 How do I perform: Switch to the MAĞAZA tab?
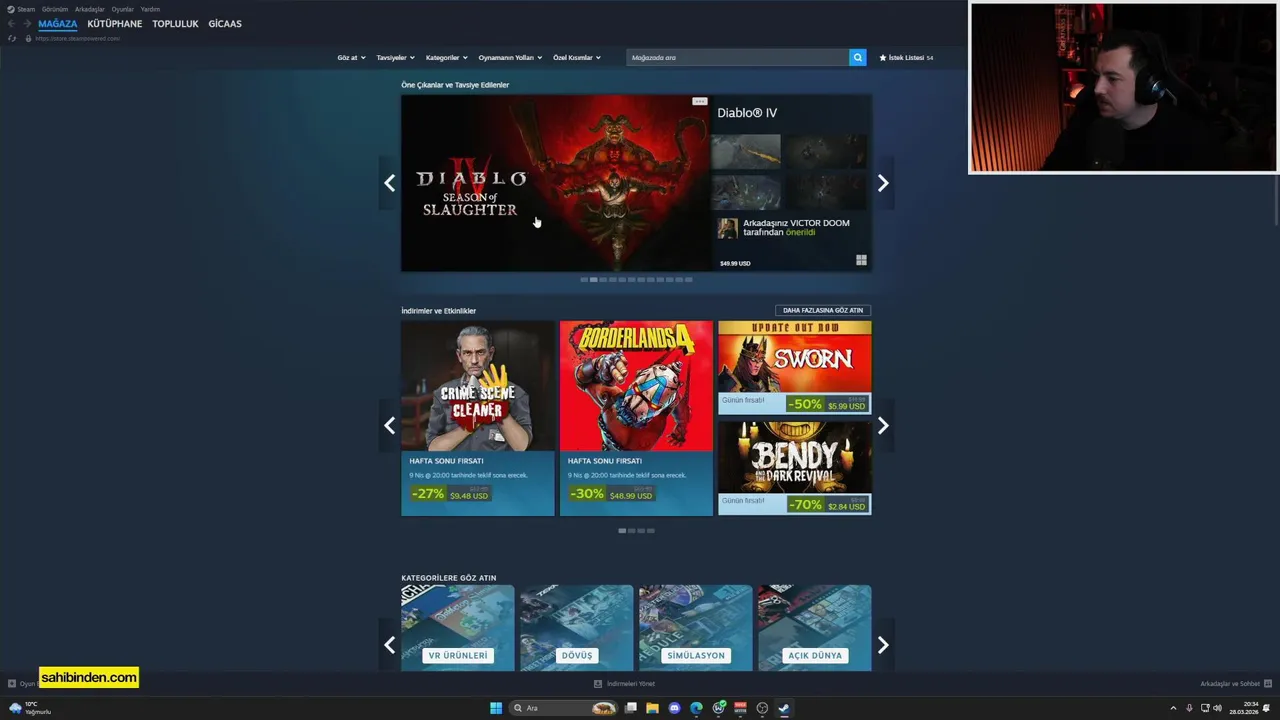click(x=57, y=23)
